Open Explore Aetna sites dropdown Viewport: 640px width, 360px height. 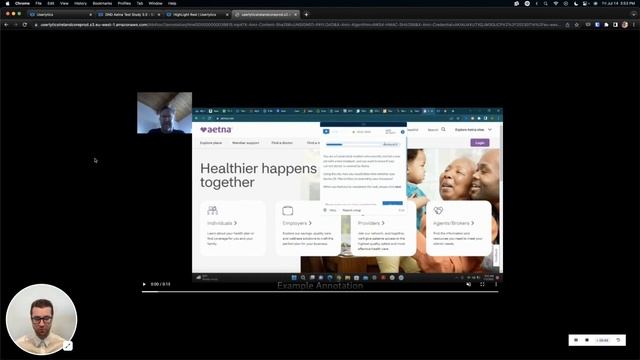click(x=473, y=130)
